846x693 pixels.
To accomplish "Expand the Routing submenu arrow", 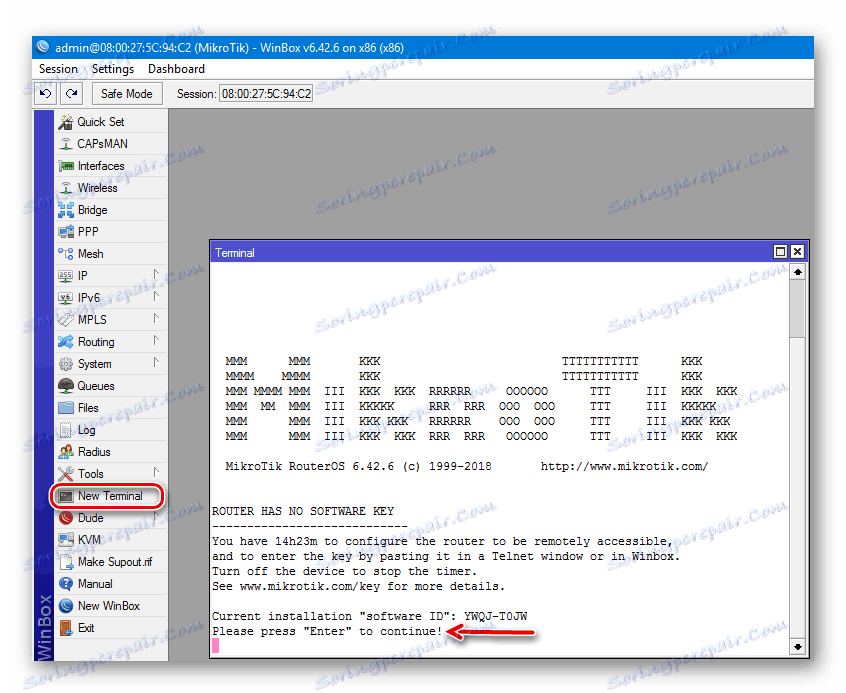I will click(x=156, y=341).
